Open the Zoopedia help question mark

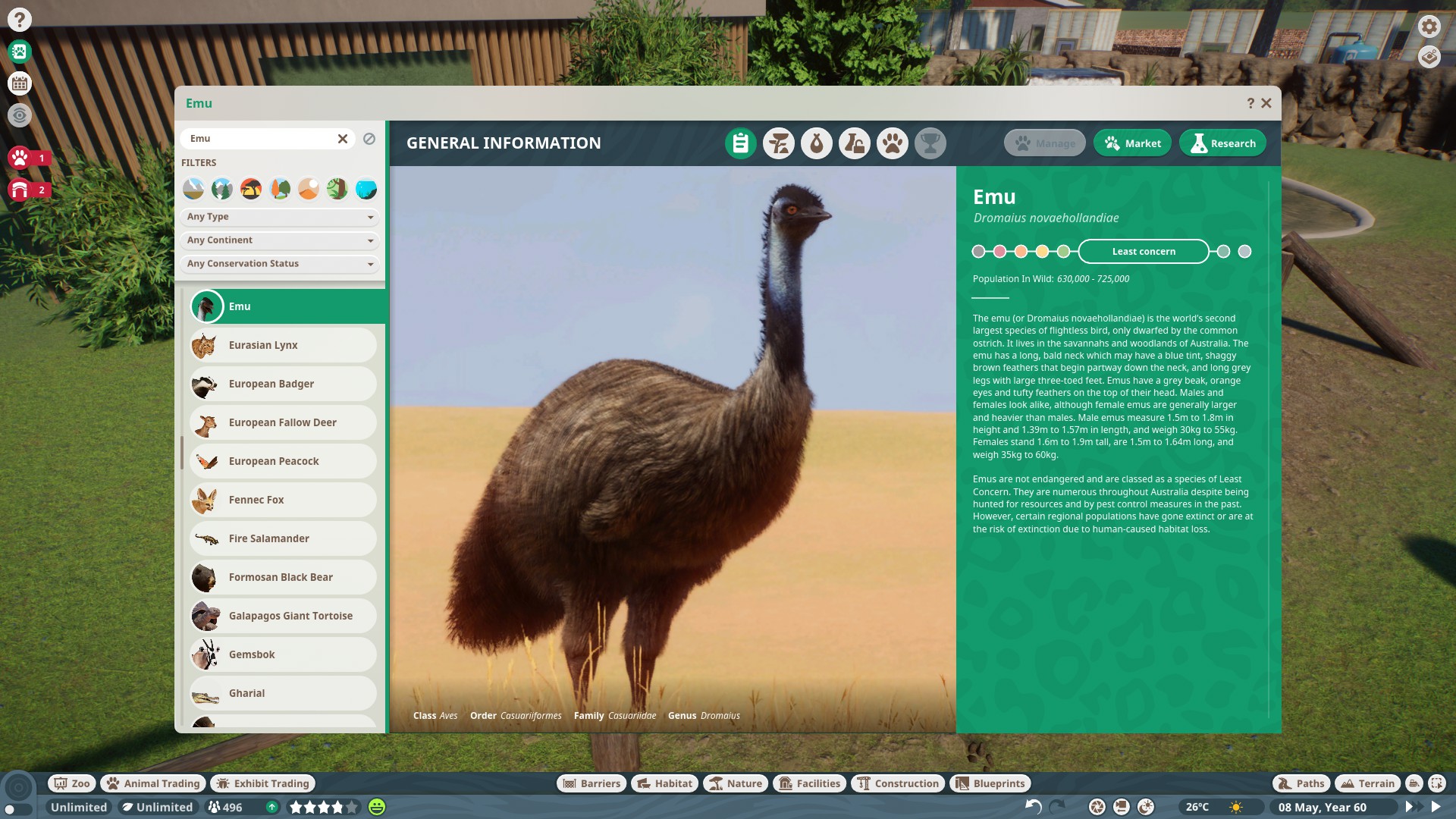1250,103
